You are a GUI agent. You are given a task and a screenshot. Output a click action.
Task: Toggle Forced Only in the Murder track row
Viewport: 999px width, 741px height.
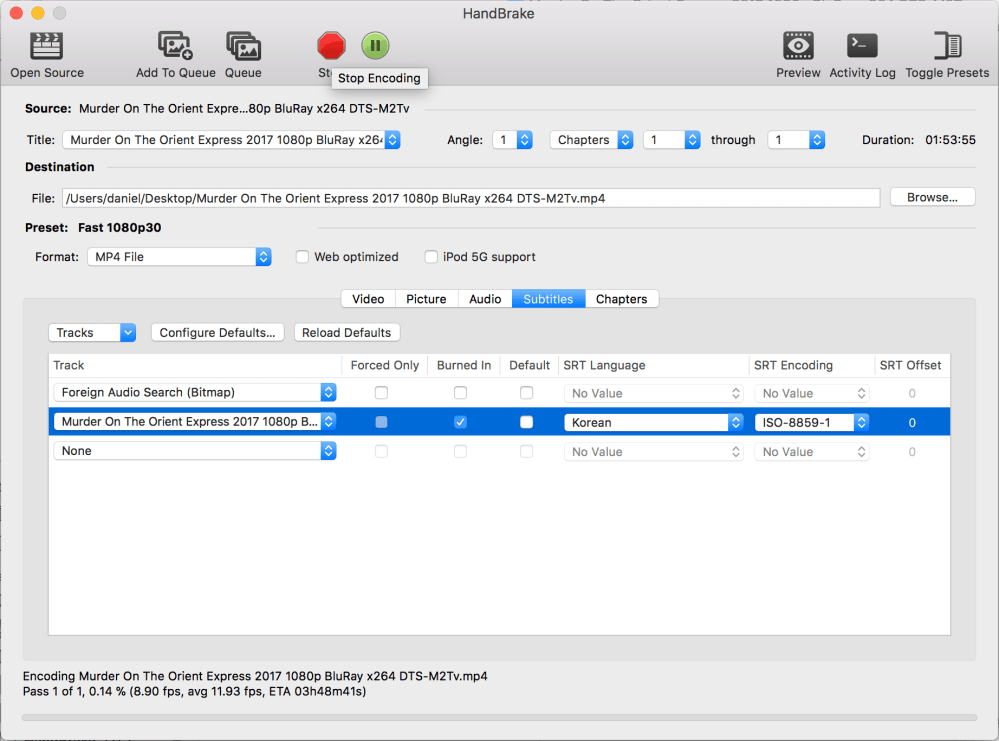[x=382, y=422]
